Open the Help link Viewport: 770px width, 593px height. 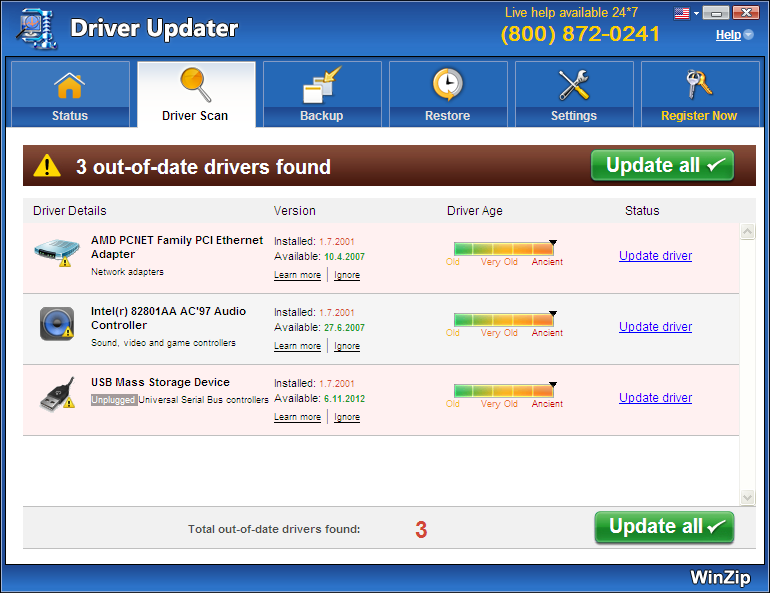tap(728, 35)
